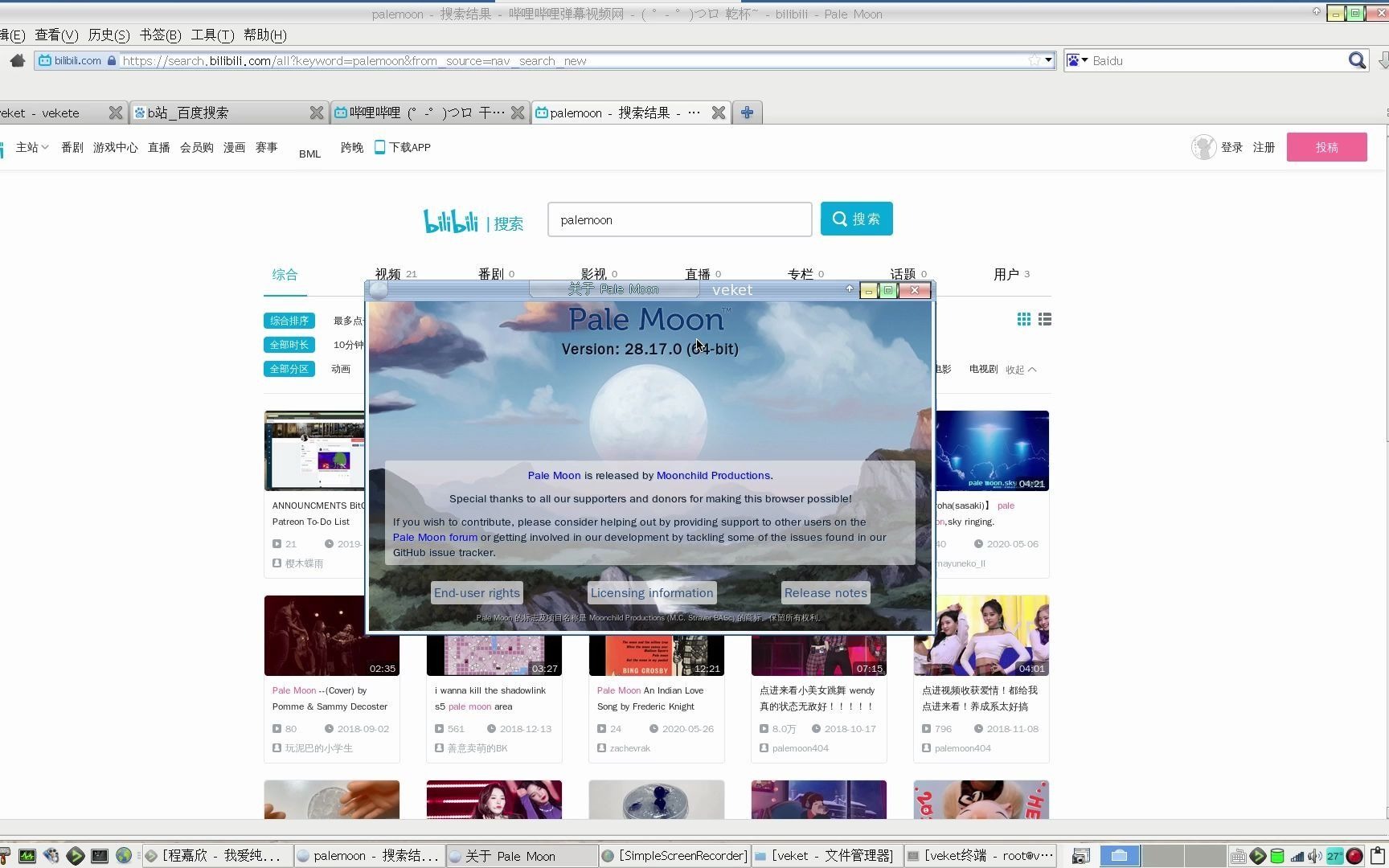Viewport: 1389px width, 868px height.
Task: Collapse filters with 收起 chevron
Action: coord(1021,370)
